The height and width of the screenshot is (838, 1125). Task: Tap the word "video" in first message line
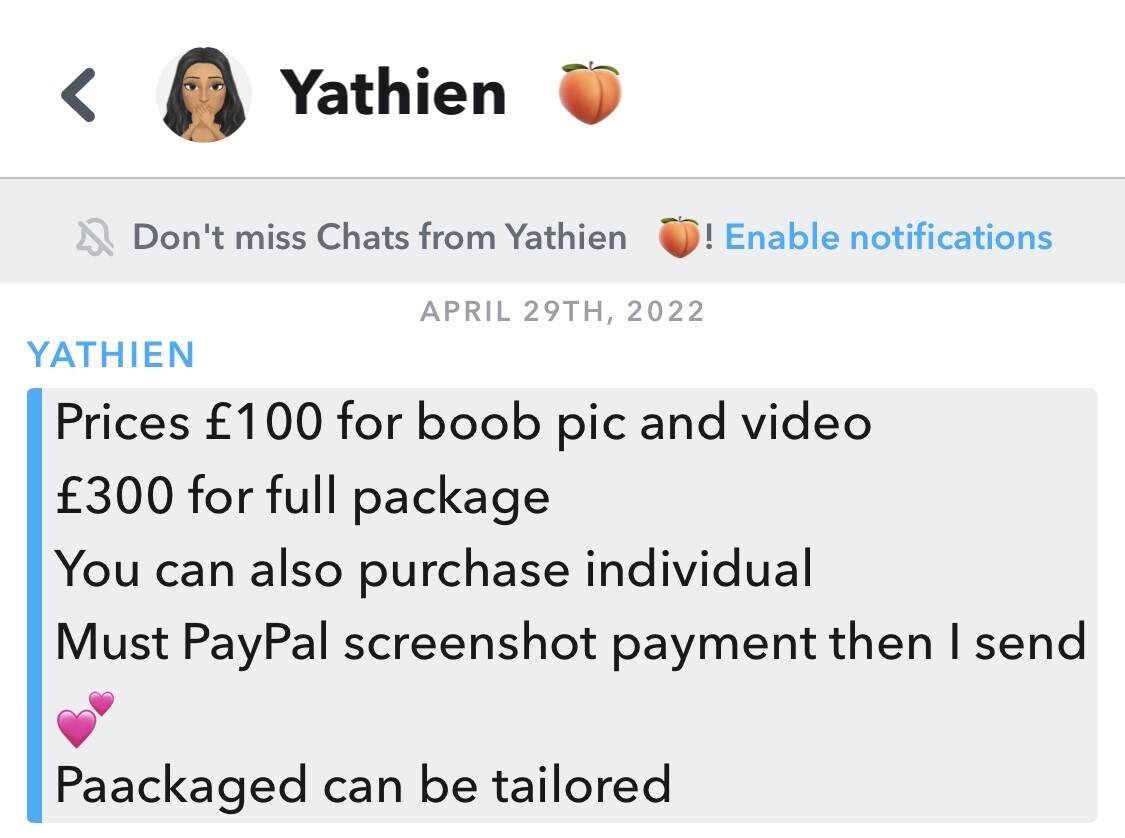pos(806,422)
